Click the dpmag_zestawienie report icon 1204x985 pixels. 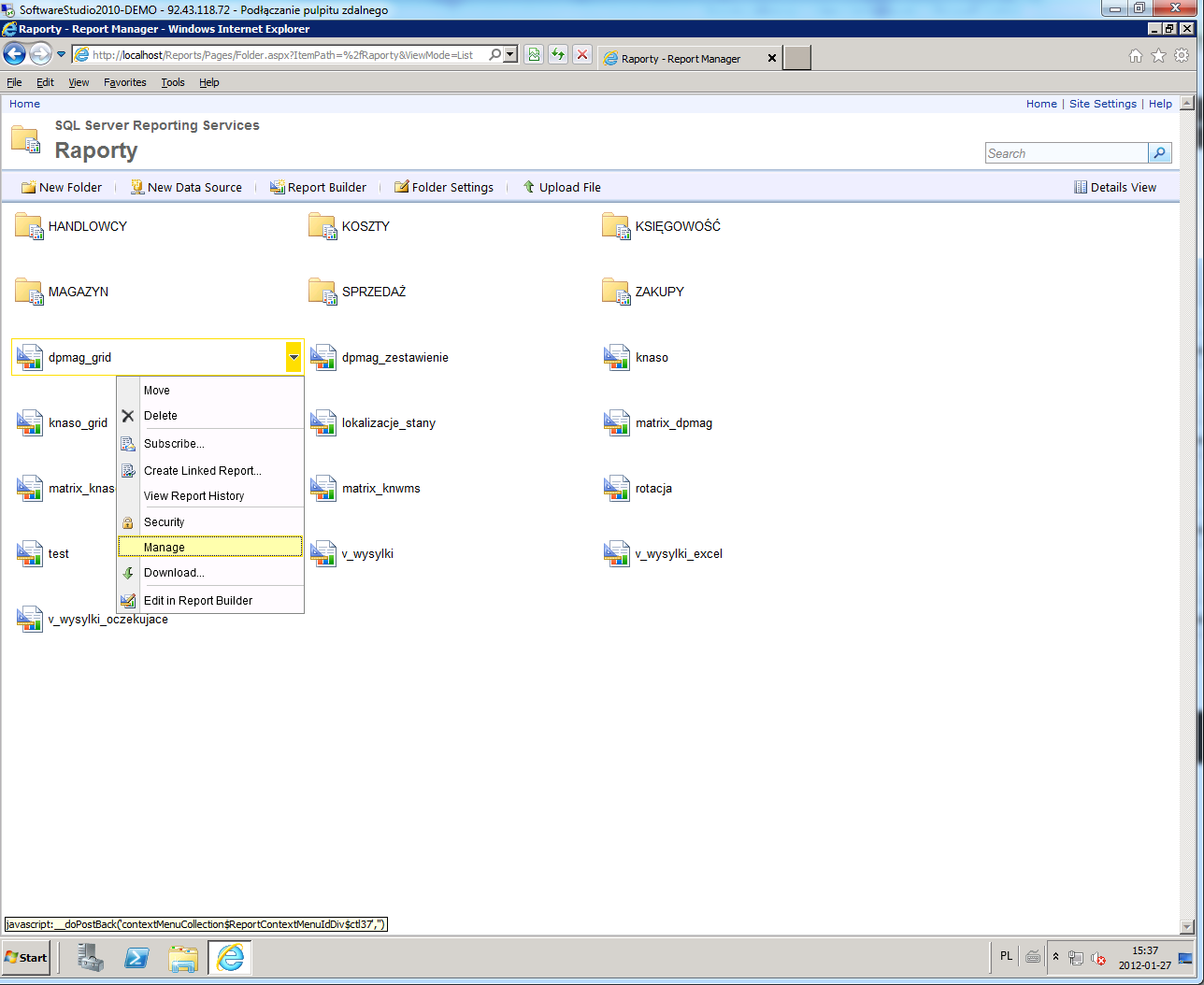pos(323,358)
